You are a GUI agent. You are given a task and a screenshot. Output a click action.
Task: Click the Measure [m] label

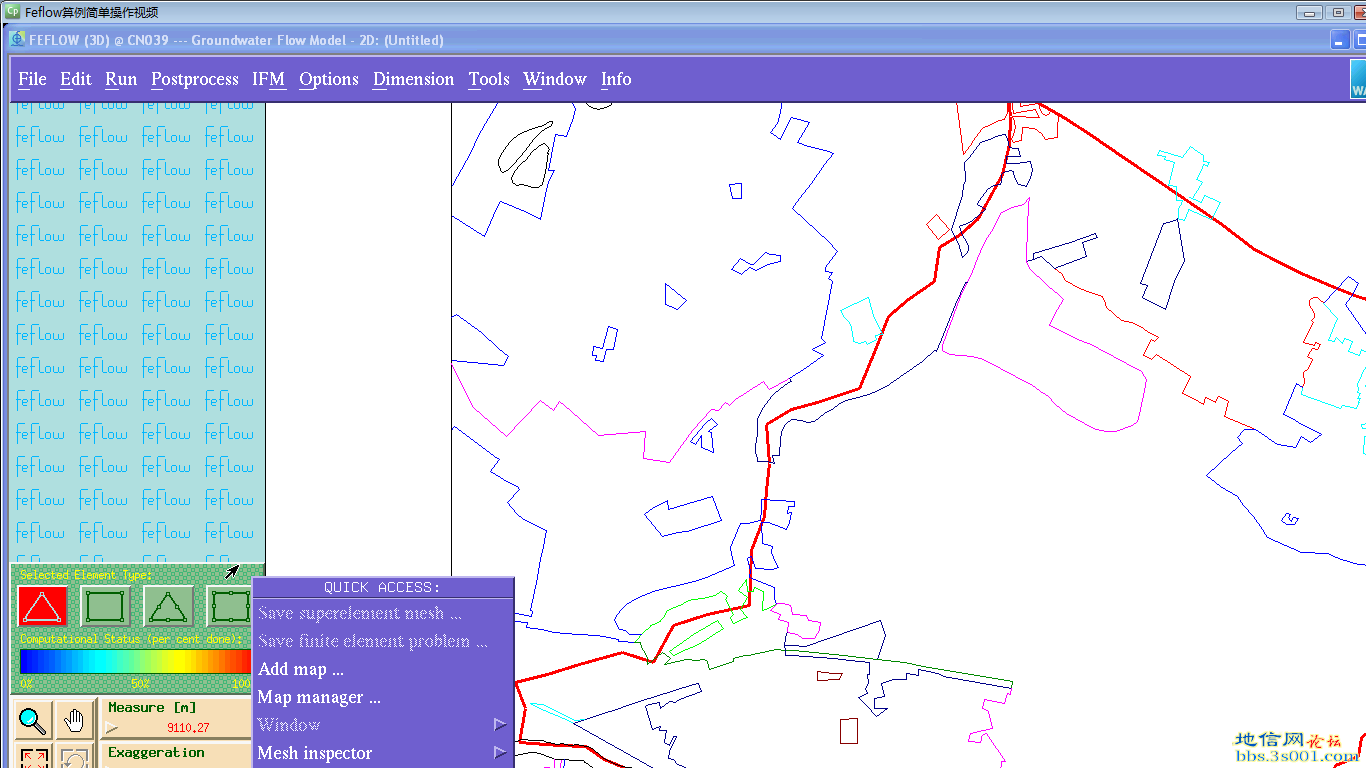coord(152,708)
